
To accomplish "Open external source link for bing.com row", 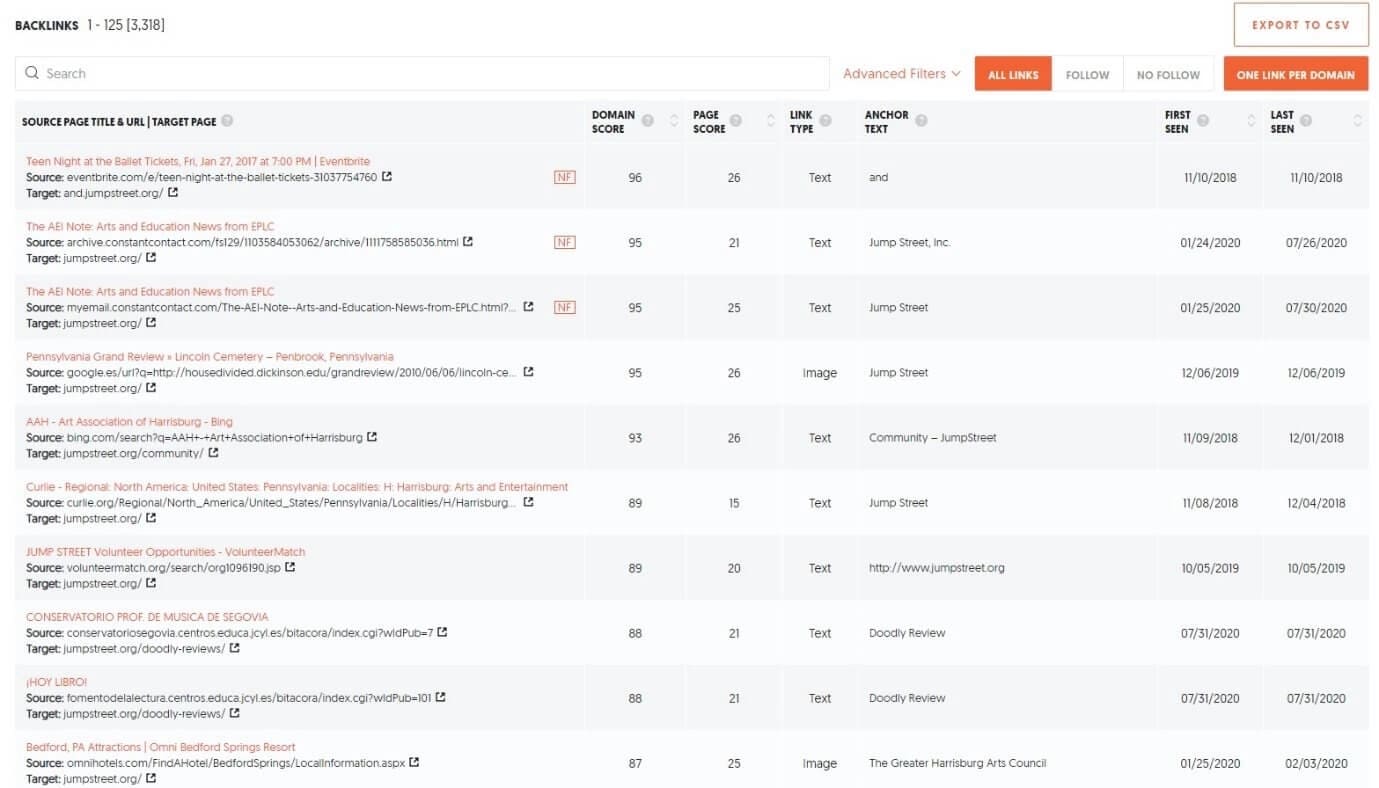I will (x=372, y=437).
